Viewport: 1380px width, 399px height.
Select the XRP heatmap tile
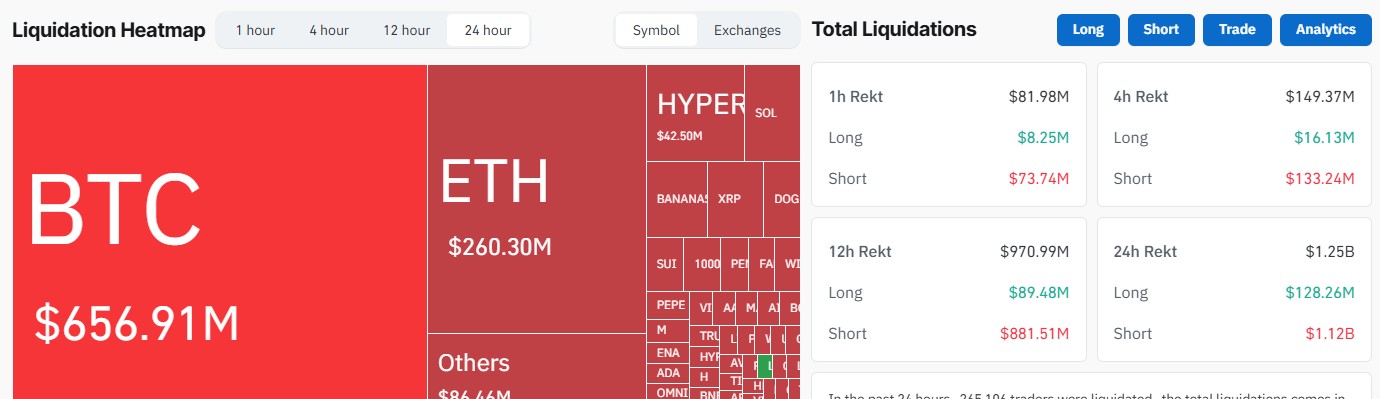736,199
